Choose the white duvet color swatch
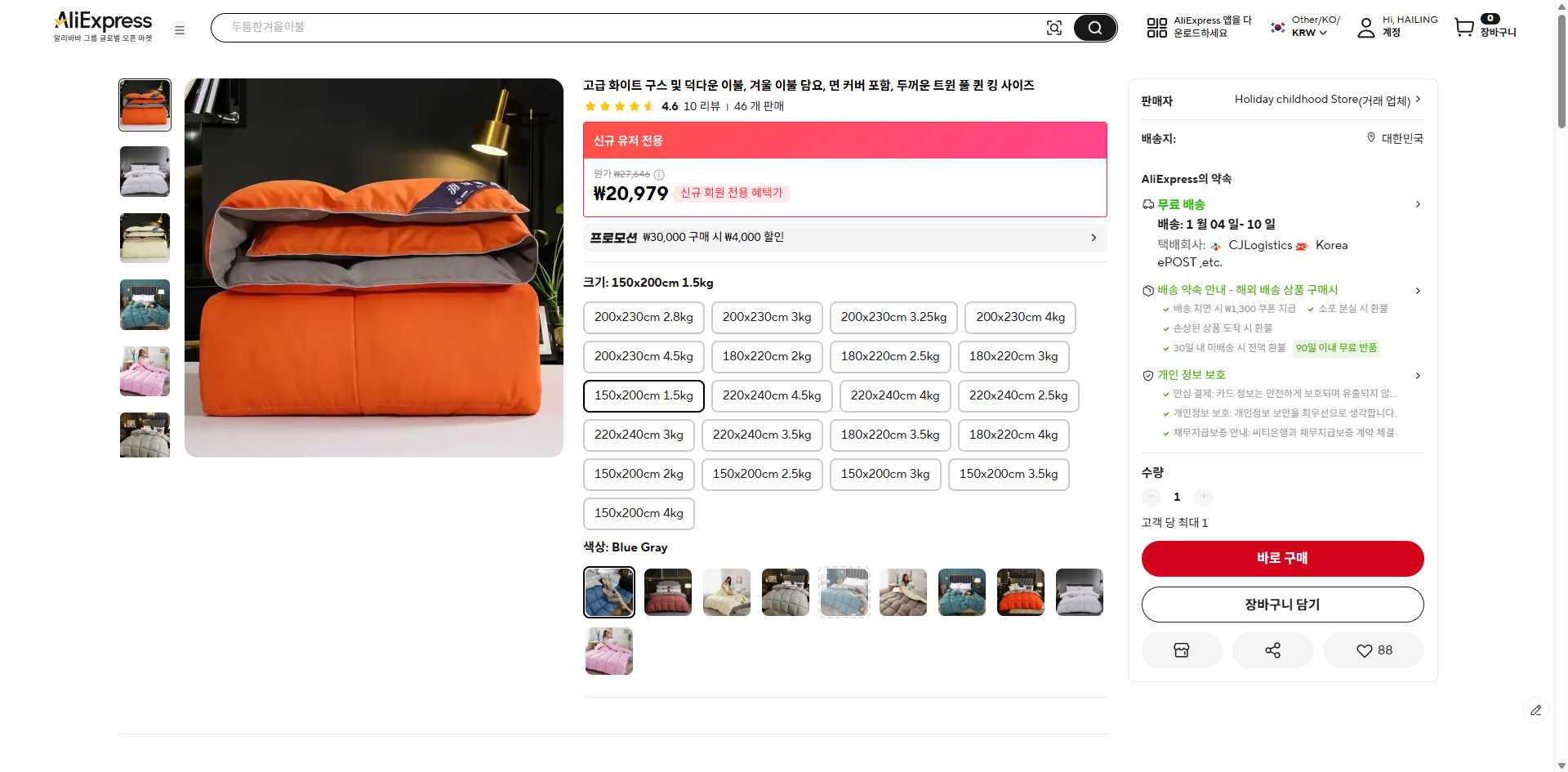This screenshot has height=772, width=1568. 1080,592
